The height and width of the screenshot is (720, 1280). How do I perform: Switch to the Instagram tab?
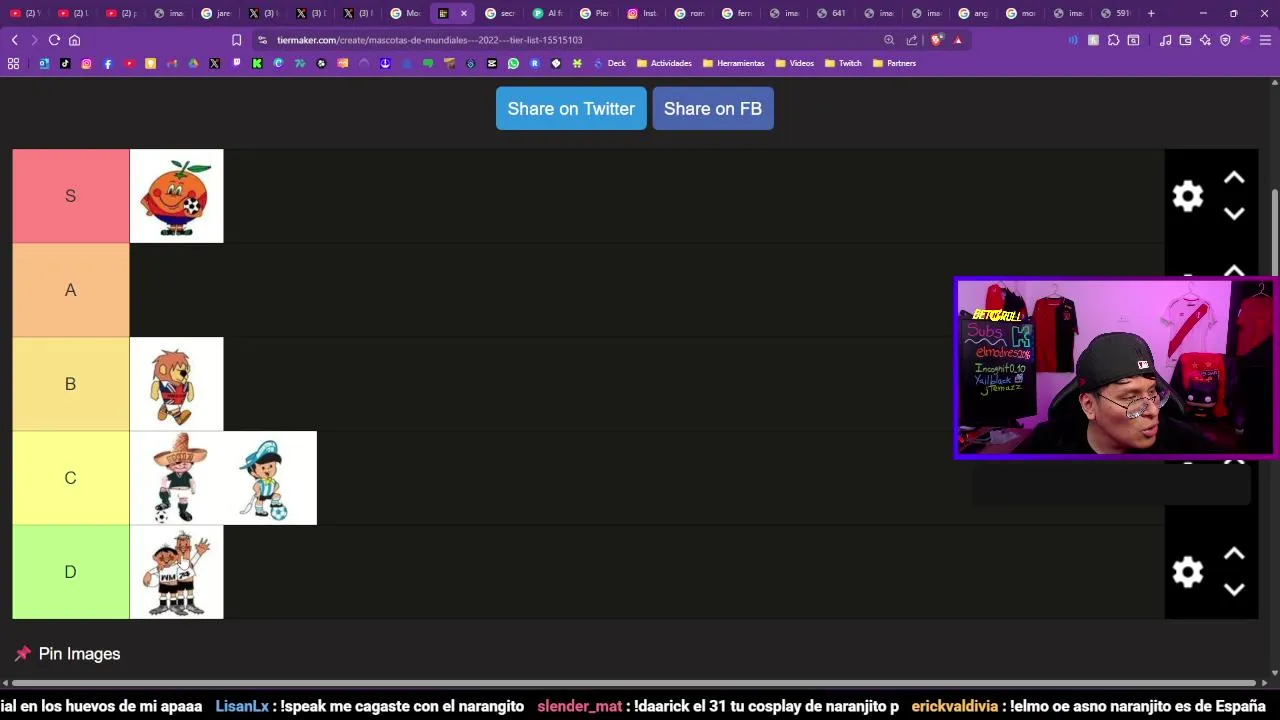click(642, 13)
